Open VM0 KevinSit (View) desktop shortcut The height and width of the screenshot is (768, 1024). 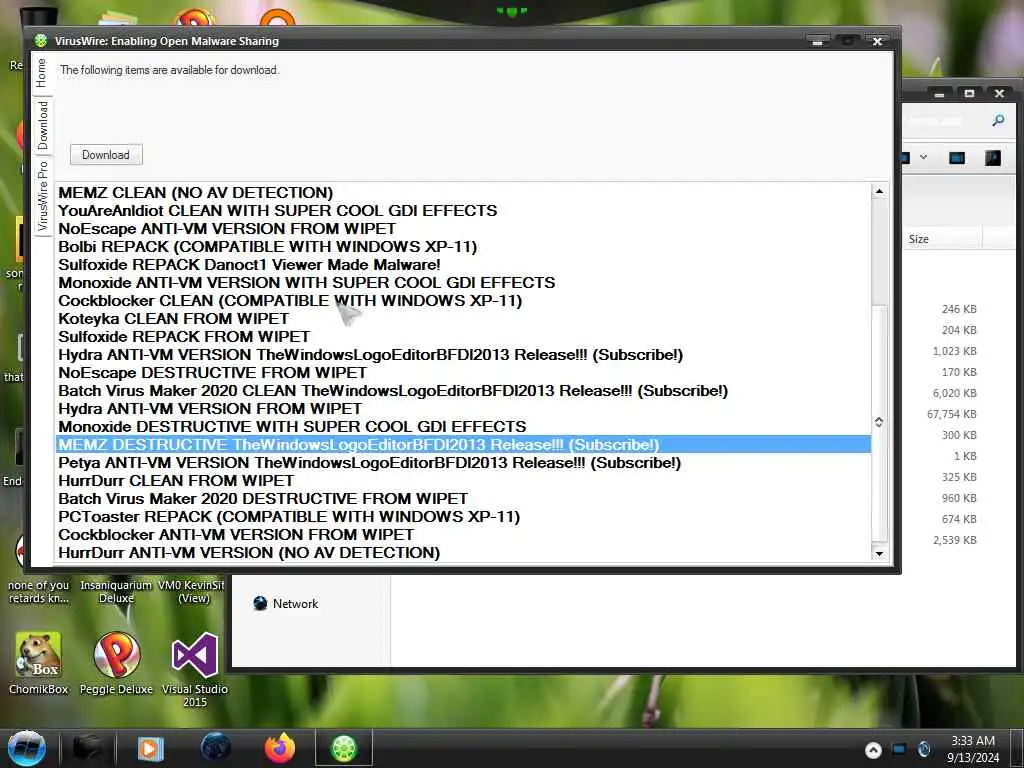click(193, 591)
